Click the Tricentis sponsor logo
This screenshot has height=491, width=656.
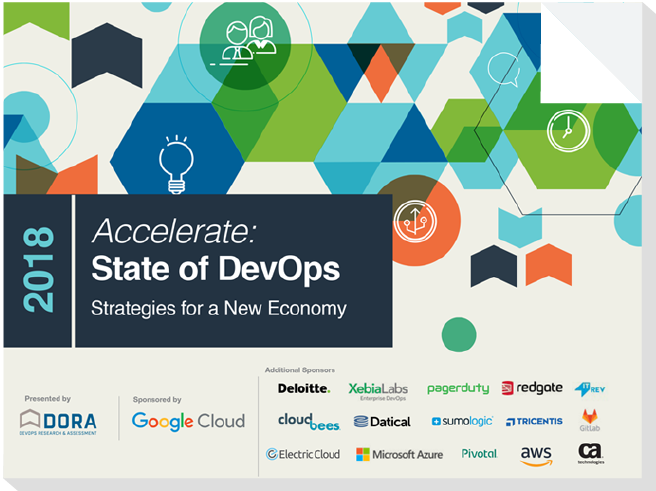pos(534,422)
